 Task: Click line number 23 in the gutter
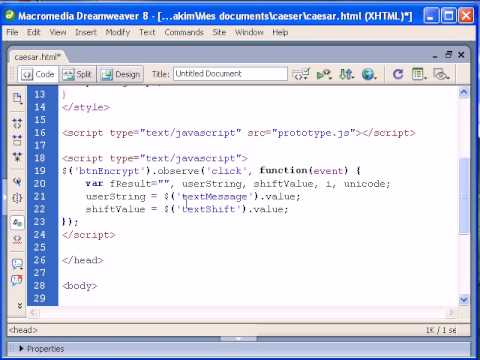(40, 222)
